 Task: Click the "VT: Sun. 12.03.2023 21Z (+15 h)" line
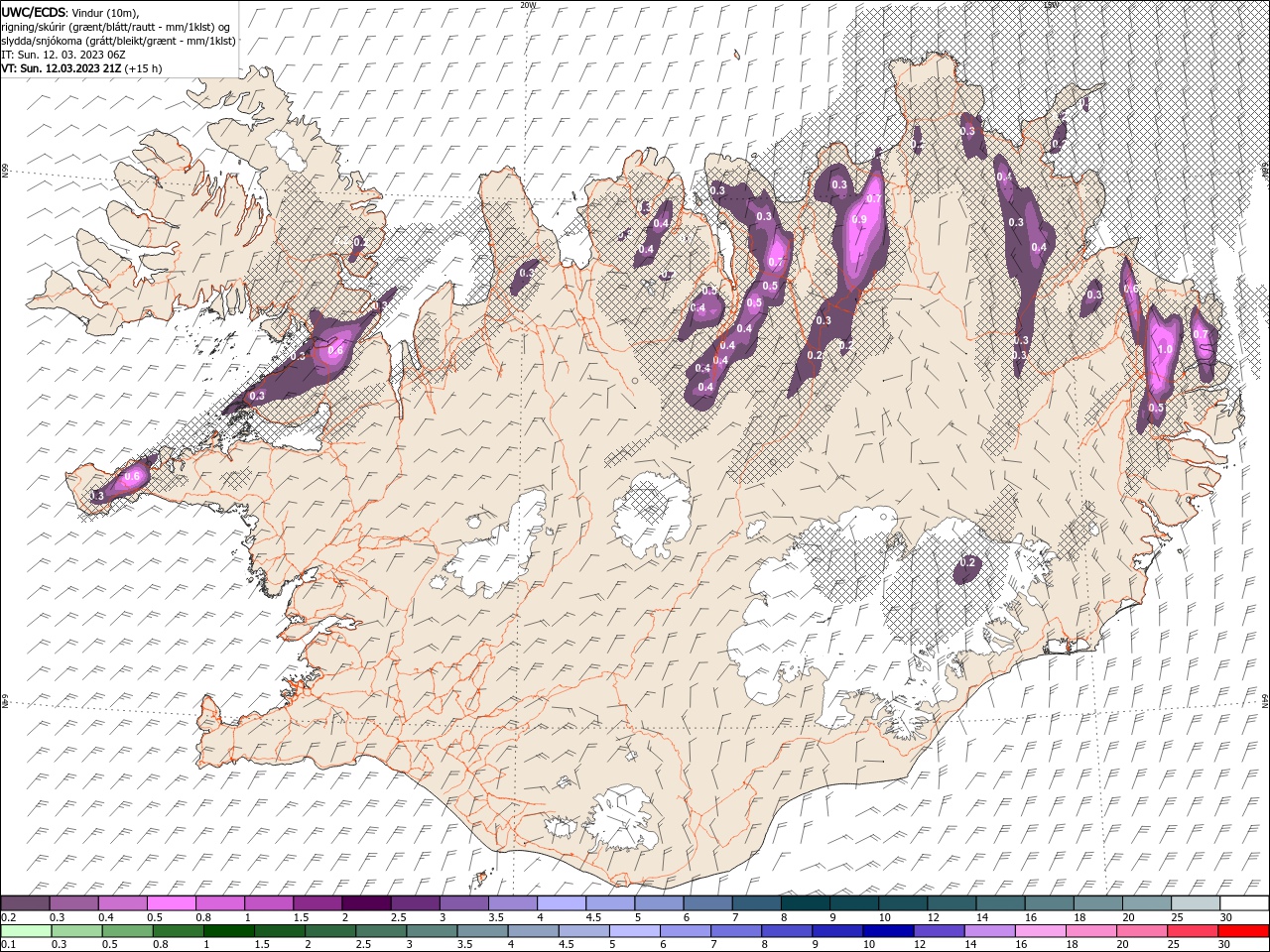point(82,68)
